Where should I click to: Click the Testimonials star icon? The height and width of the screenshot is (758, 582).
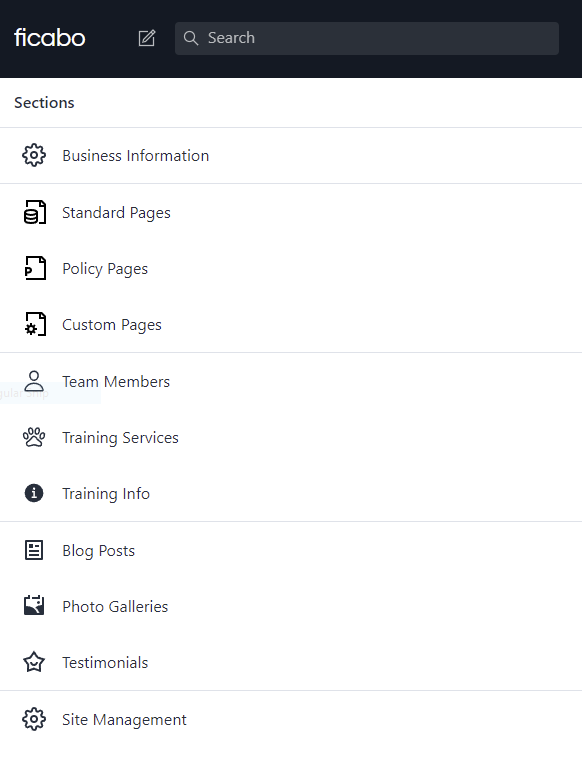coord(34,662)
